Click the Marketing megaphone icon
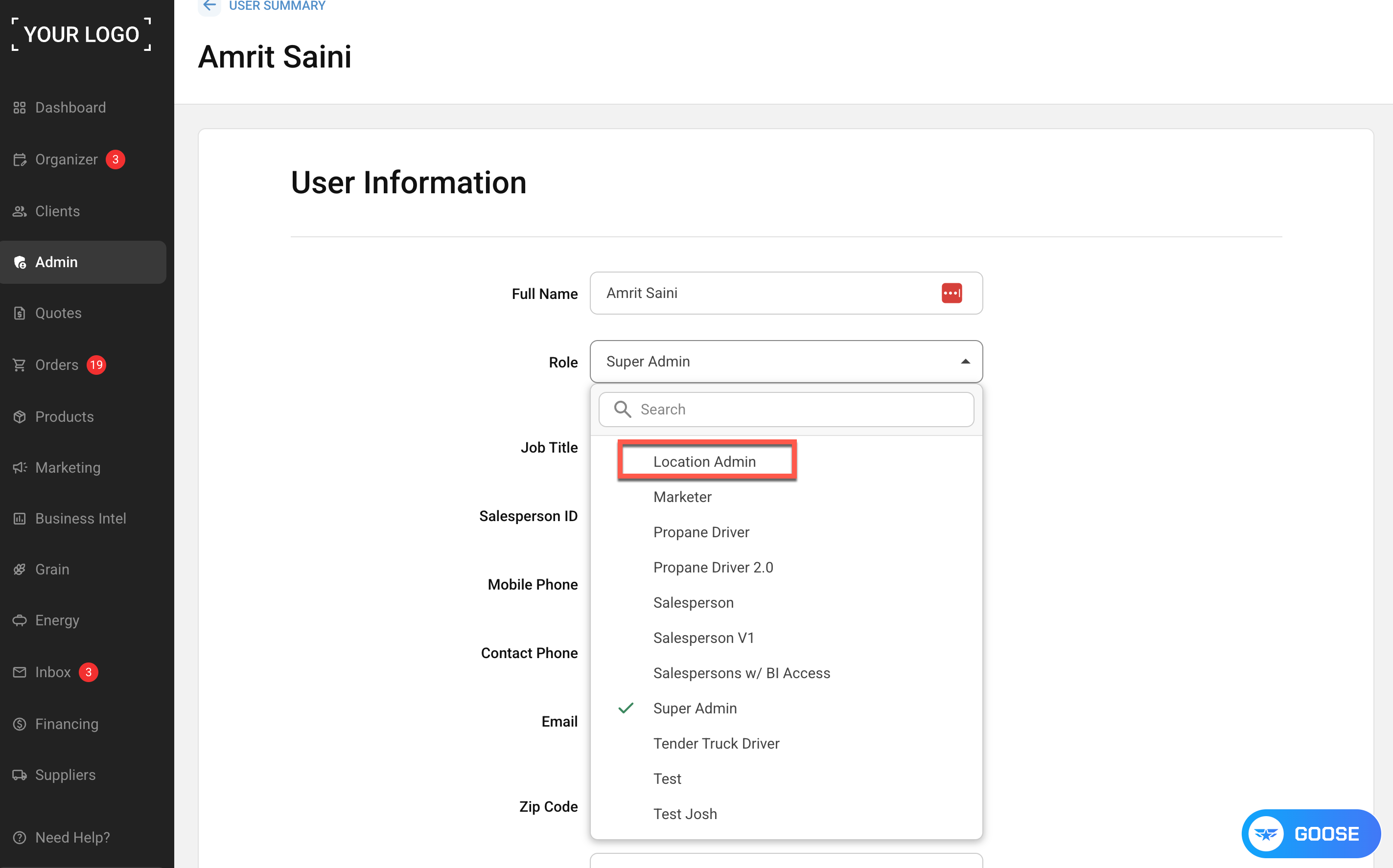Image resolution: width=1393 pixels, height=868 pixels. 20,467
